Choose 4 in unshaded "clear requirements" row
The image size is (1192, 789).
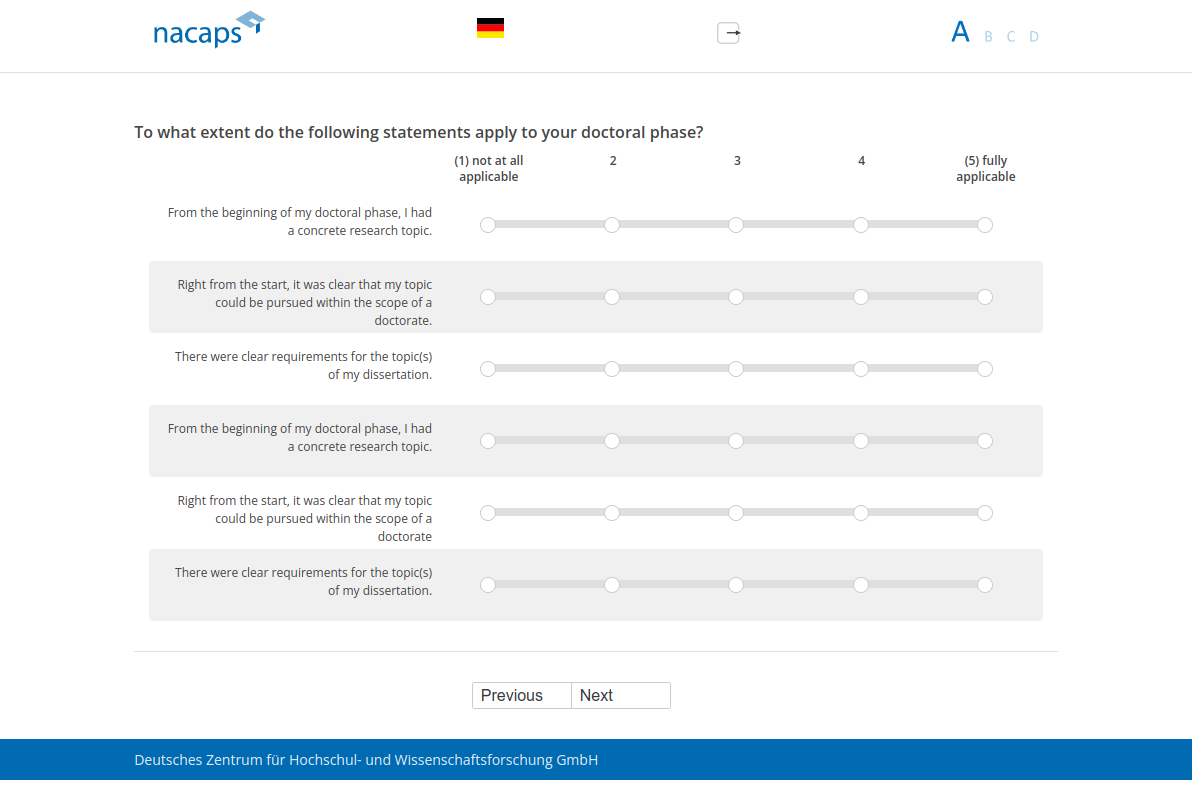[861, 369]
